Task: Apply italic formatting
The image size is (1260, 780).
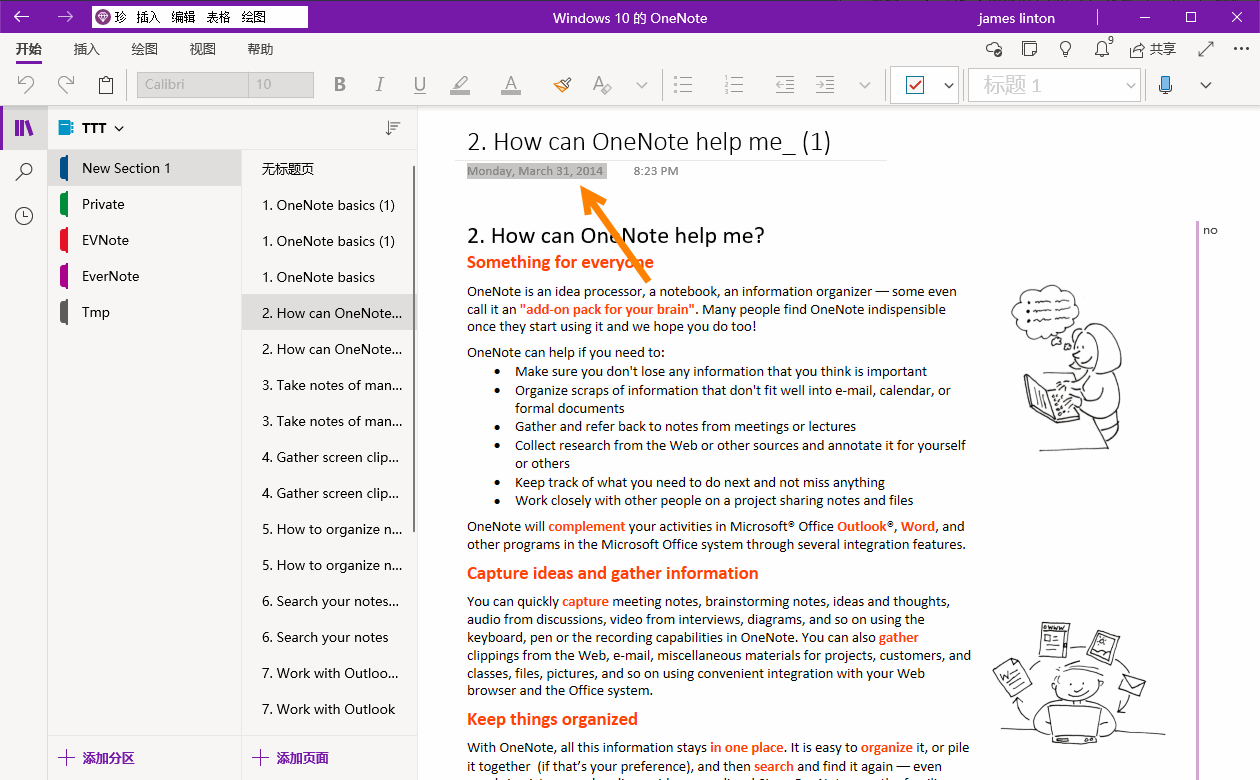Action: 379,84
